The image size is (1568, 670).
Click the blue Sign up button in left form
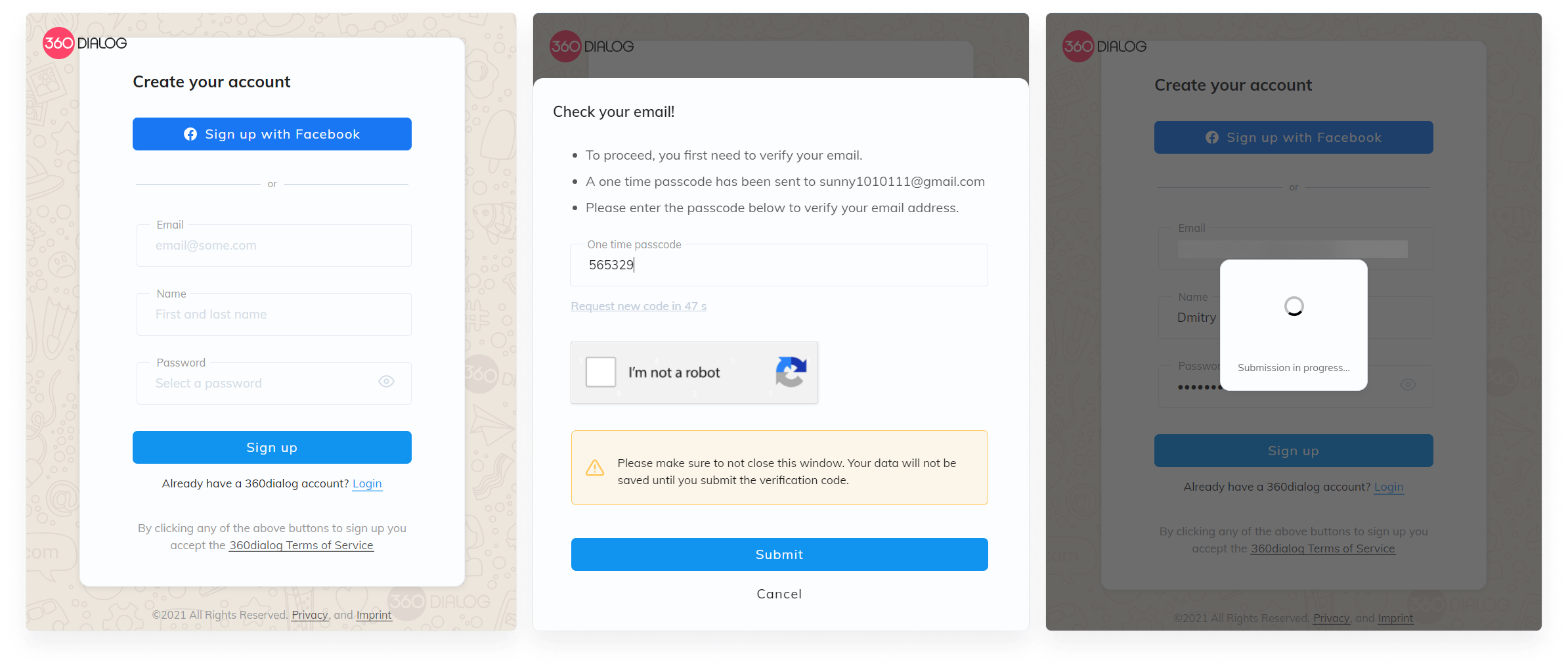tap(272, 447)
